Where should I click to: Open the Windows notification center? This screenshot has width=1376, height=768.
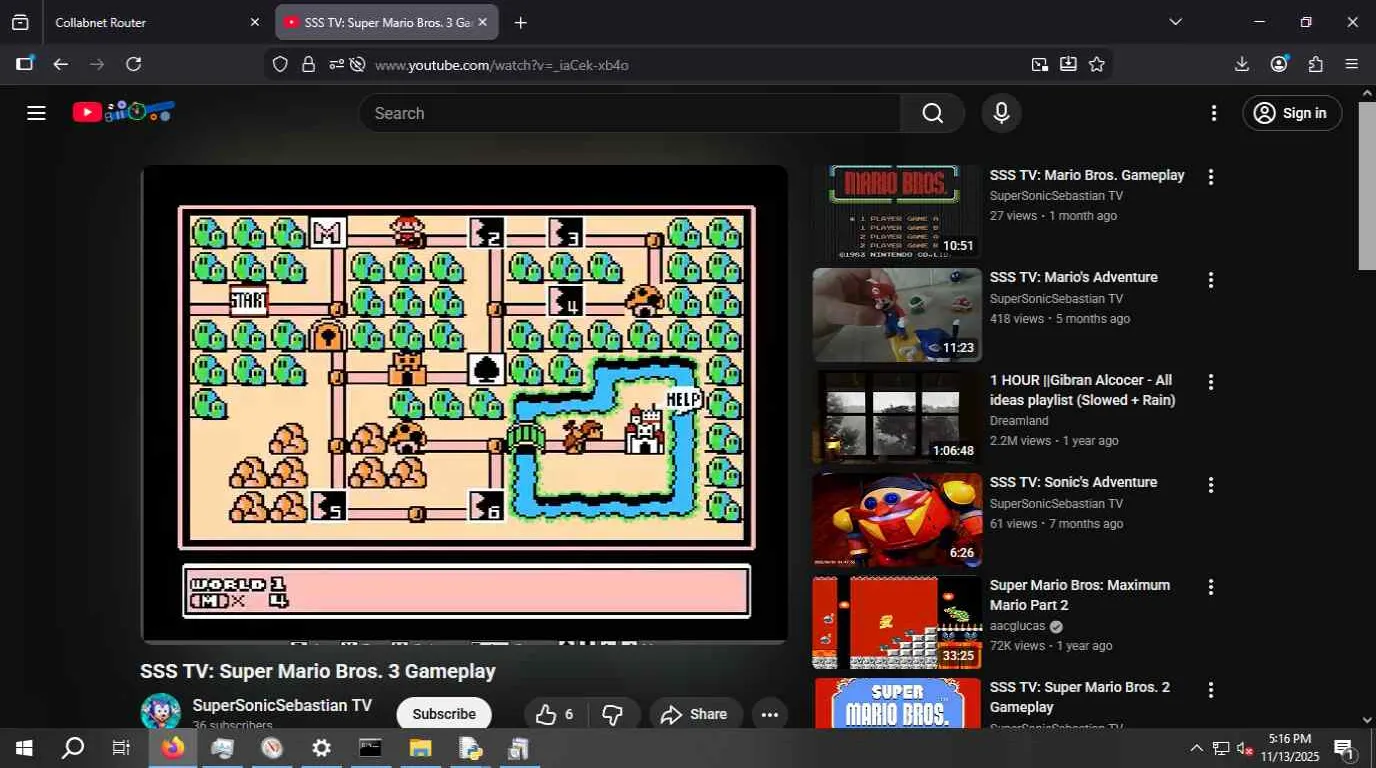click(x=1344, y=748)
